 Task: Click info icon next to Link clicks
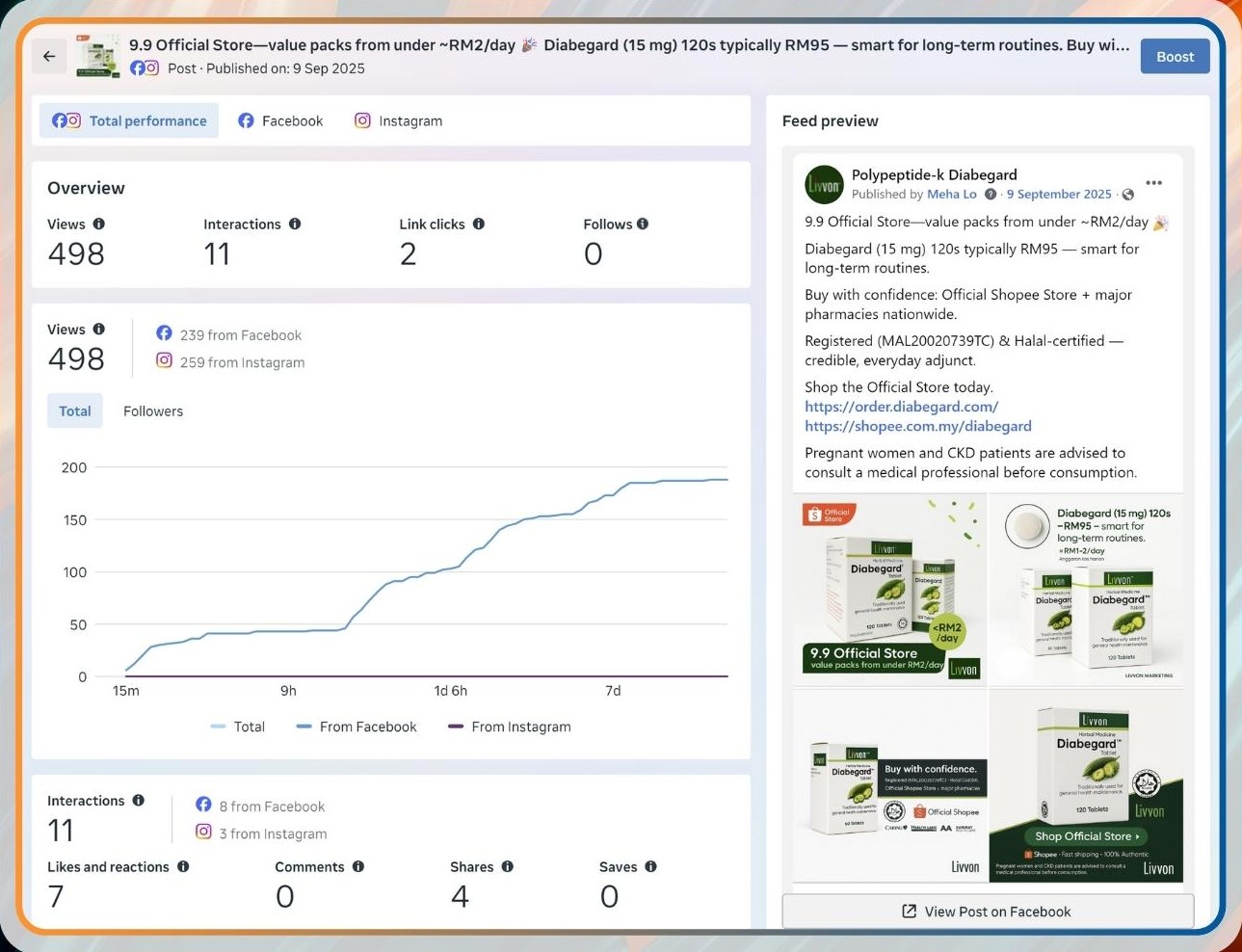click(x=479, y=224)
